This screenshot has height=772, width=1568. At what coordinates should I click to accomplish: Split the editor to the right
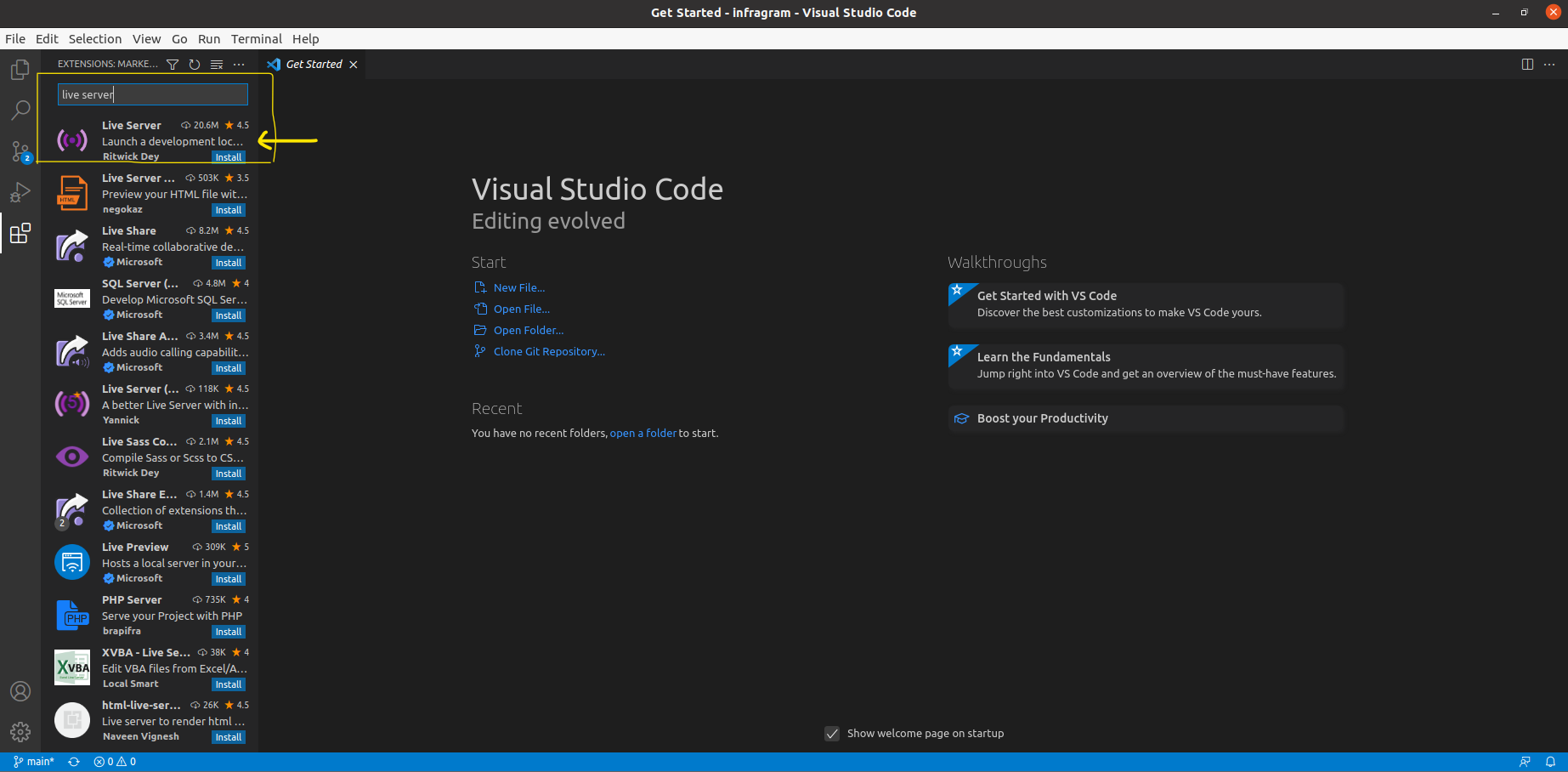1527,65
